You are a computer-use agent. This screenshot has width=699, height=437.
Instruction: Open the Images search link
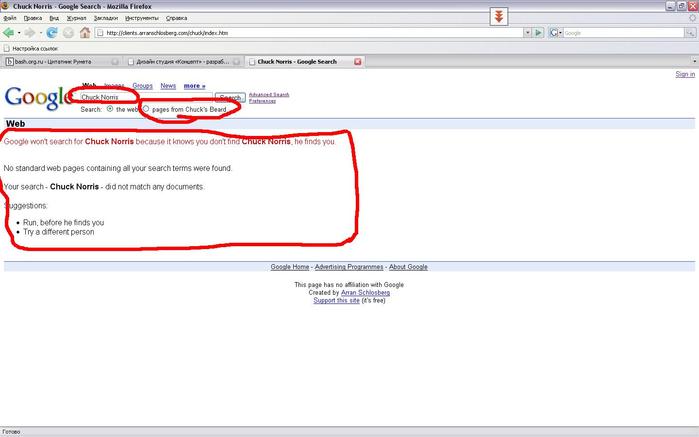114,86
